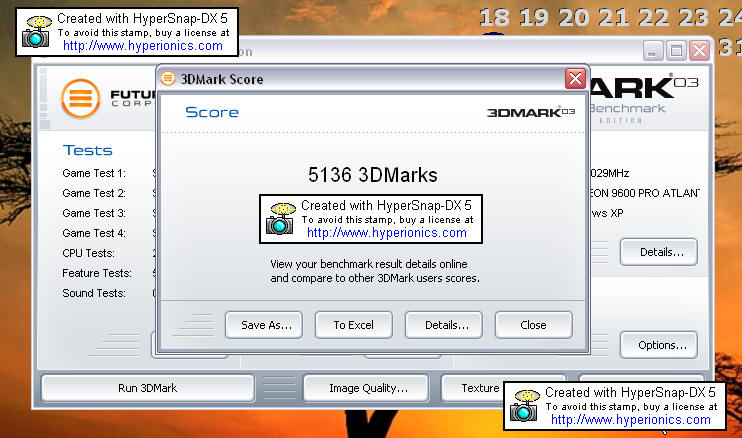The image size is (742, 438).
Task: Click calendar day 20 on desktop
Action: click(x=574, y=18)
